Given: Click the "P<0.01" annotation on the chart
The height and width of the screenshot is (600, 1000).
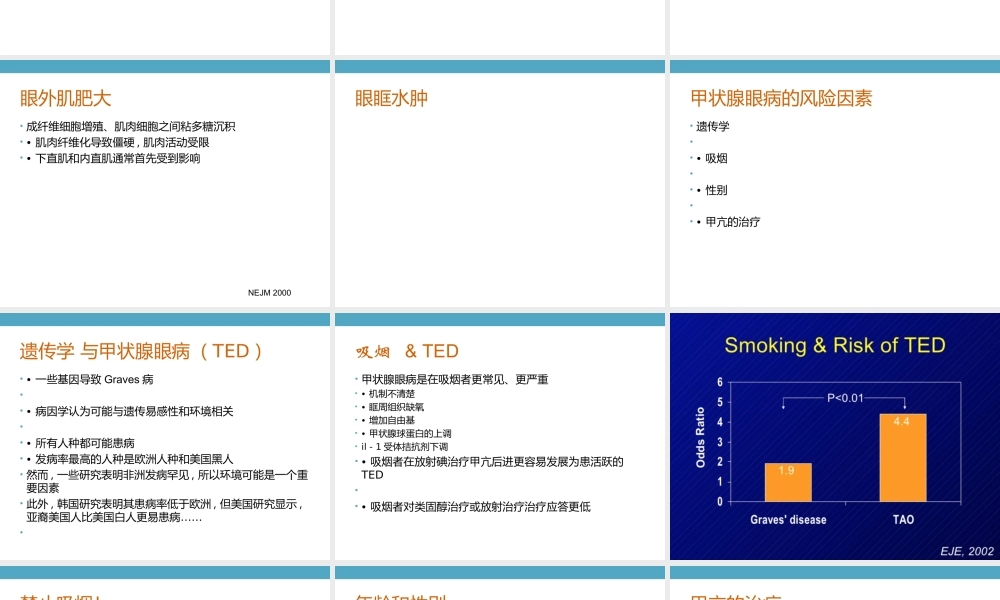Looking at the screenshot, I should [x=843, y=399].
